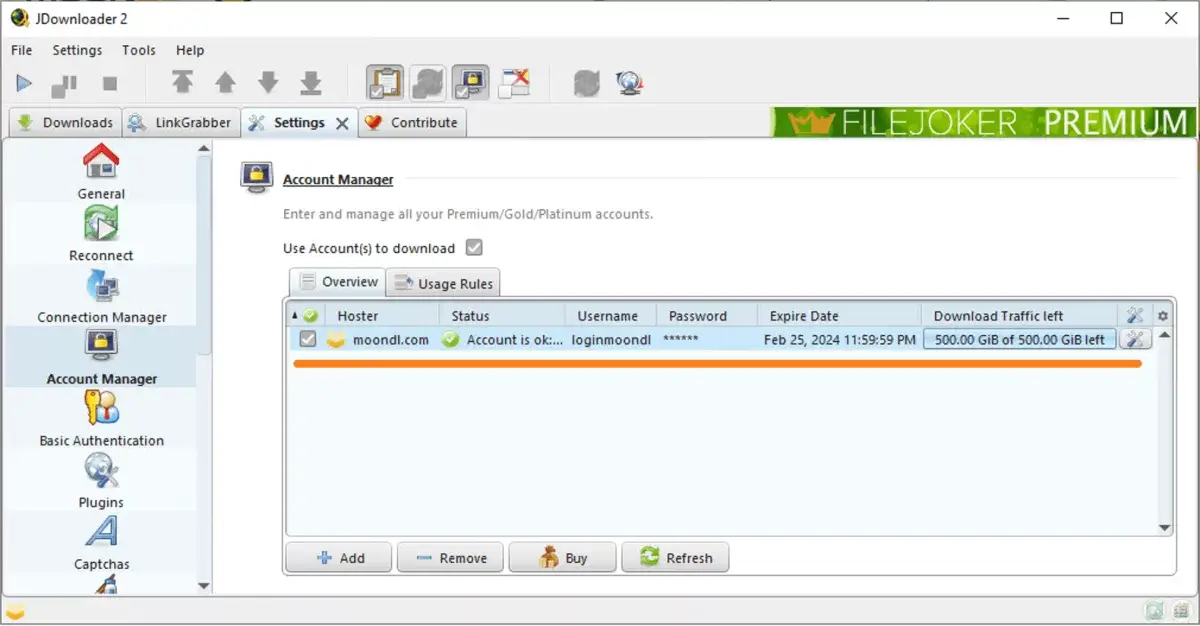Screen dimensions: 1200x626
Task: Close the Settings tab with X
Action: 342,123
